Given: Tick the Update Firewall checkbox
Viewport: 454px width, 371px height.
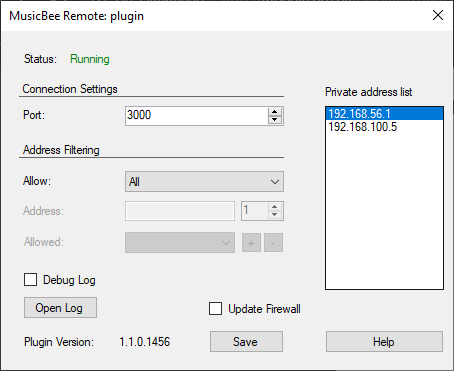Looking at the screenshot, I should (x=215, y=308).
